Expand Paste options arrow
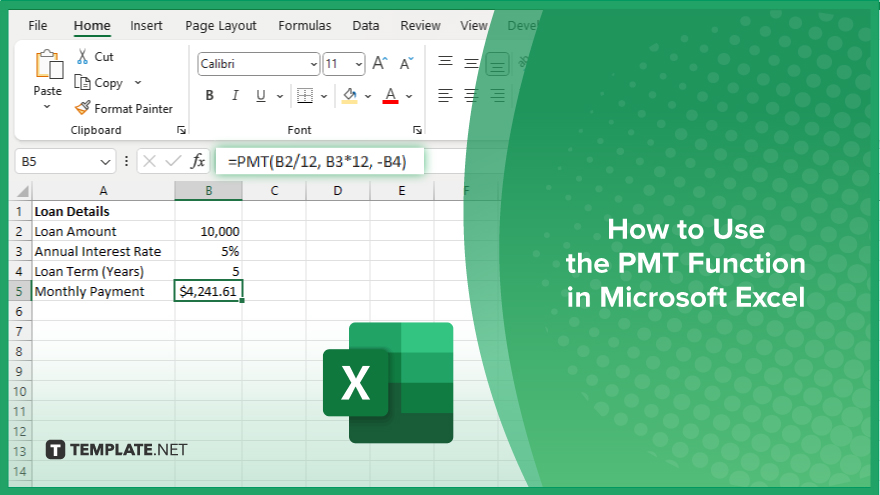Viewport: 880px width, 495px height. (x=47, y=107)
